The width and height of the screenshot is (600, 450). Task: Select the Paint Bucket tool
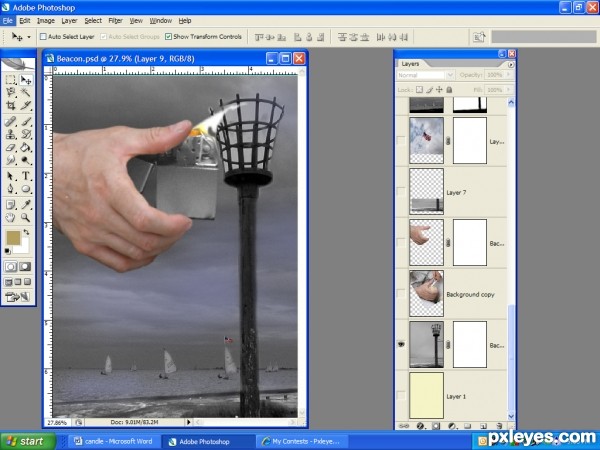(x=26, y=147)
